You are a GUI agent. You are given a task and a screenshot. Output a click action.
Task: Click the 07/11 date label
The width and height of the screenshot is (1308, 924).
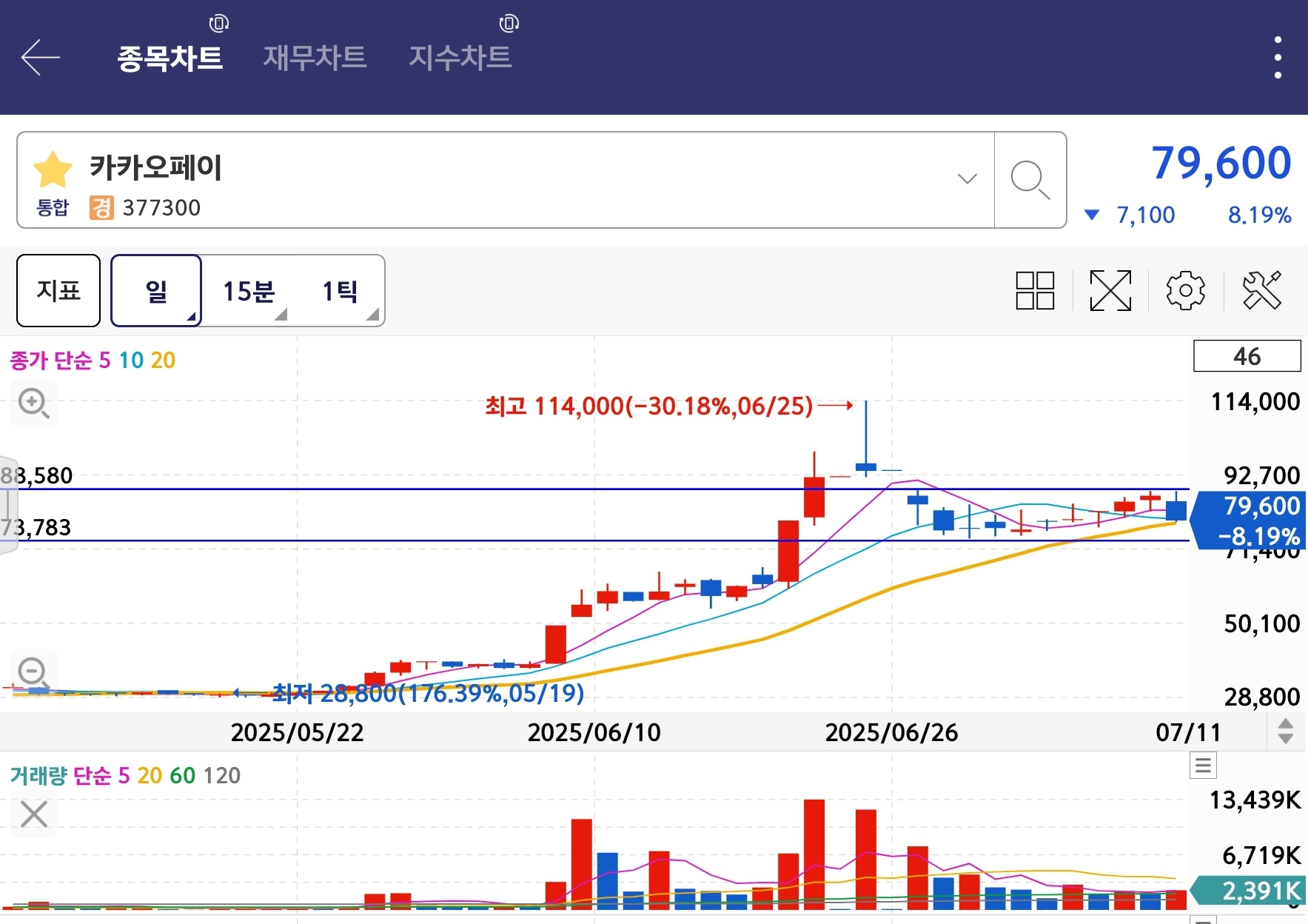pos(1188,732)
